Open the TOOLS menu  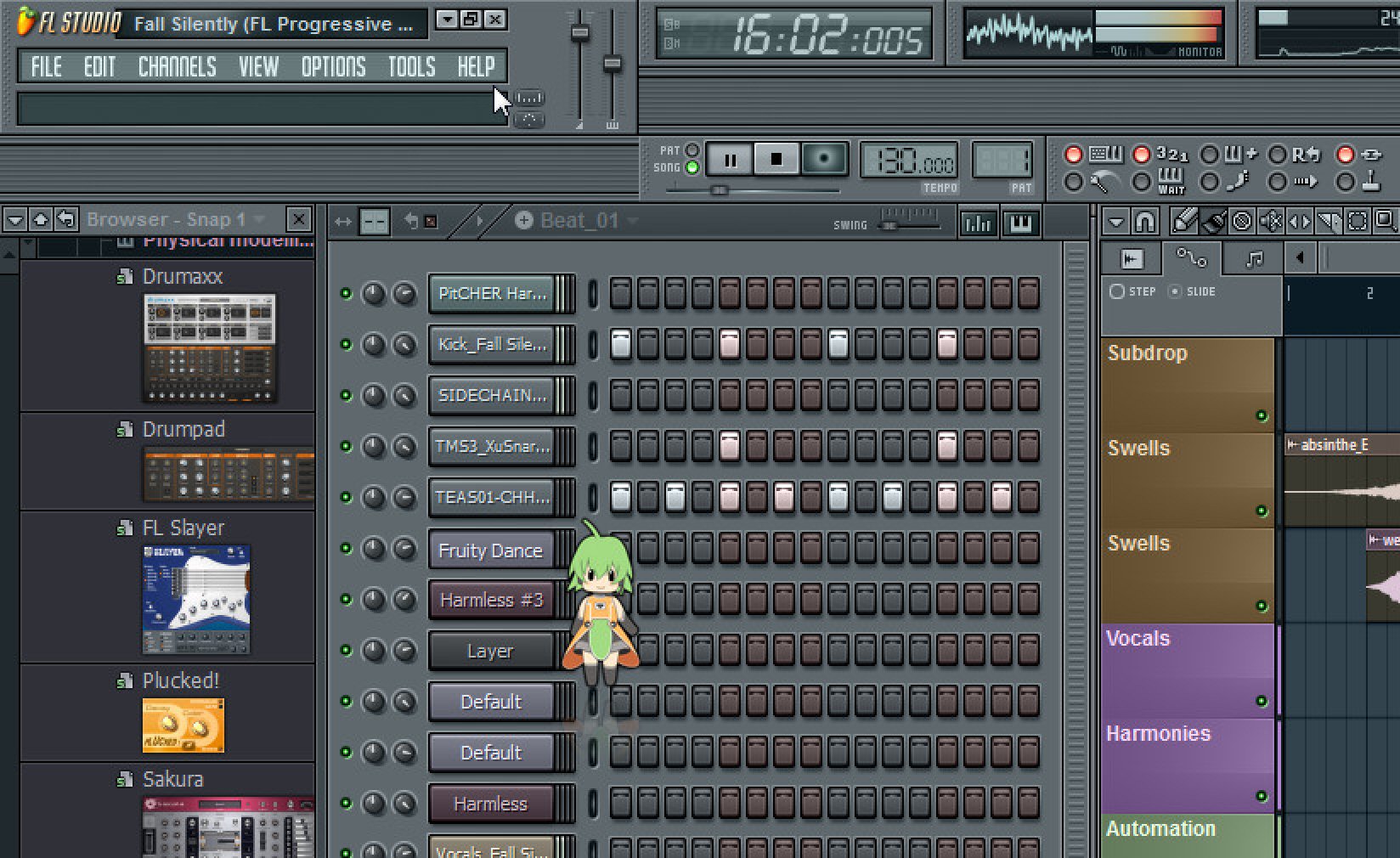pyautogui.click(x=411, y=66)
